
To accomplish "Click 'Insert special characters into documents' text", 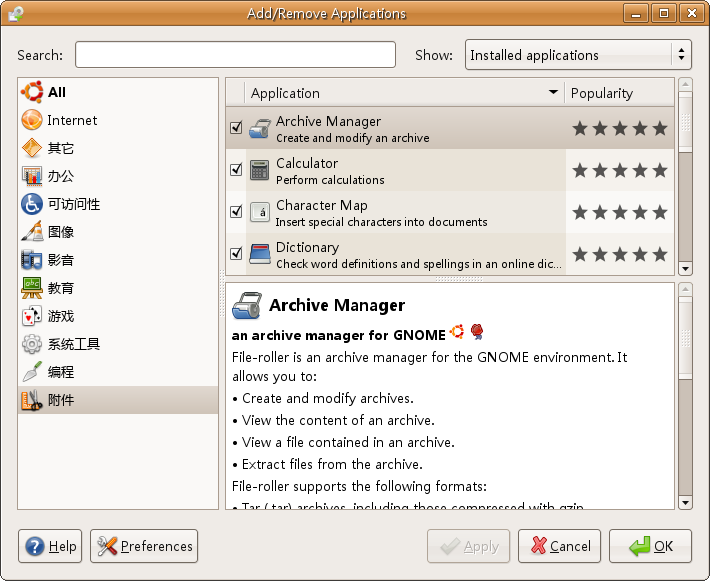I will coord(381,222).
